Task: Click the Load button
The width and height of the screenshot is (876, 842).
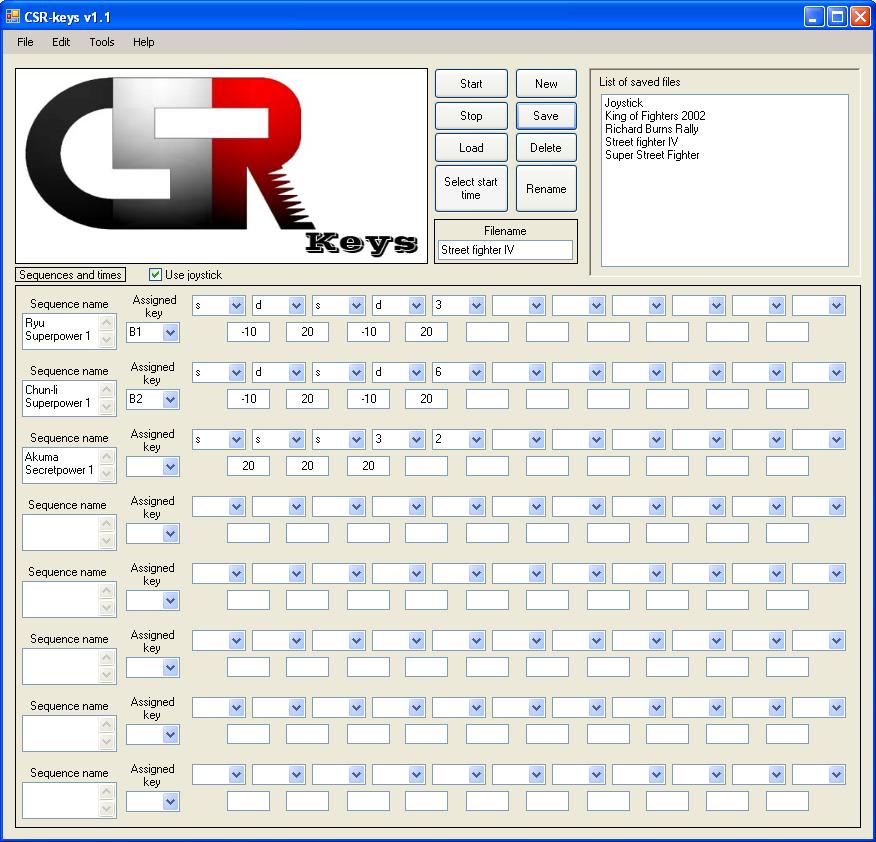Action: click(x=471, y=148)
